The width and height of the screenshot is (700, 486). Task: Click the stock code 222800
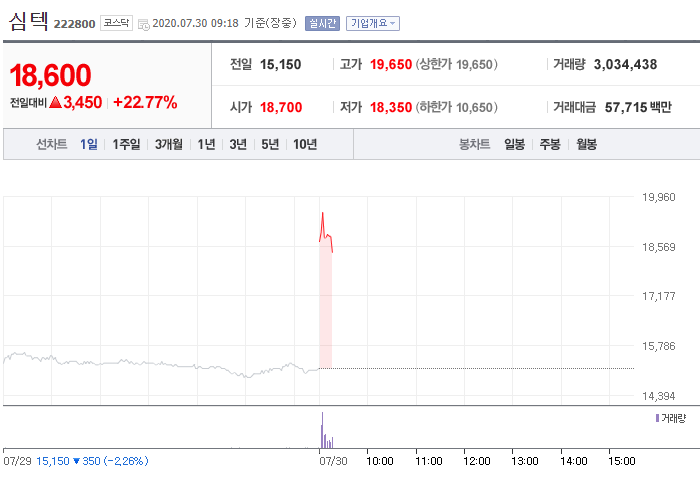tap(75, 24)
